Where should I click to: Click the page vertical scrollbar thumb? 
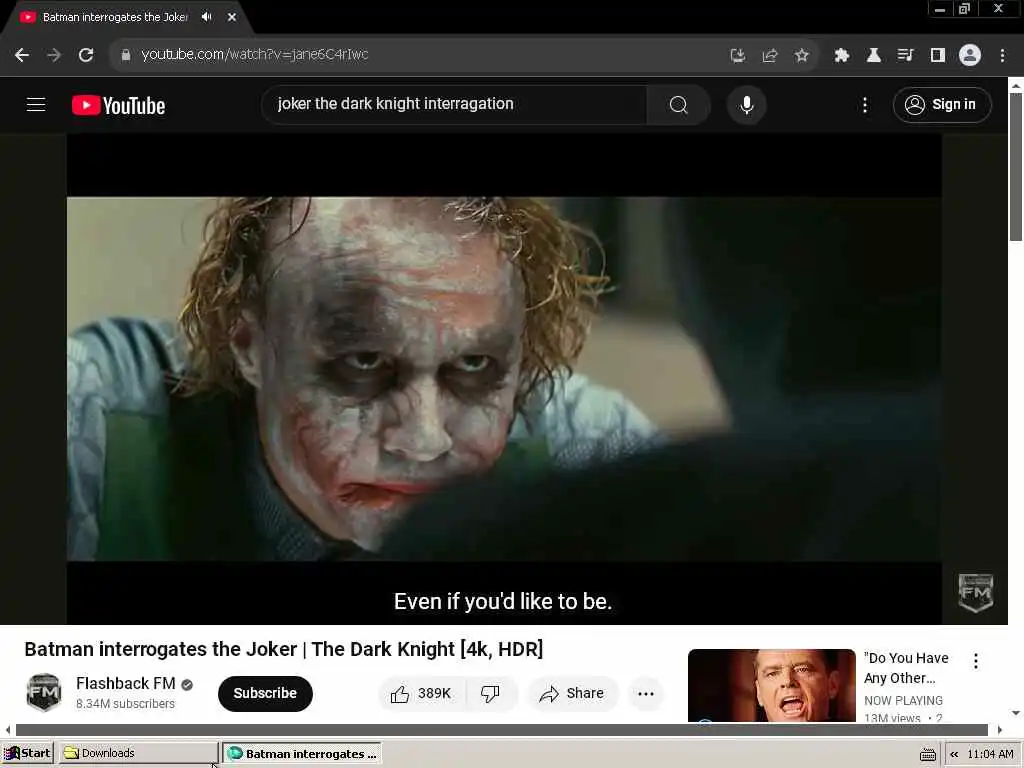[1016, 167]
